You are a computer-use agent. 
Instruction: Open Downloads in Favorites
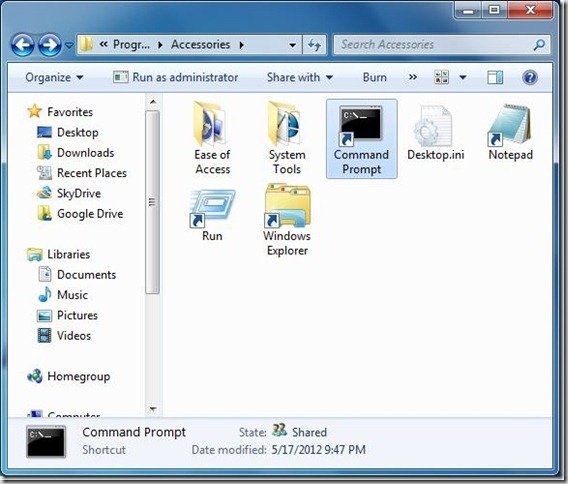click(75, 153)
